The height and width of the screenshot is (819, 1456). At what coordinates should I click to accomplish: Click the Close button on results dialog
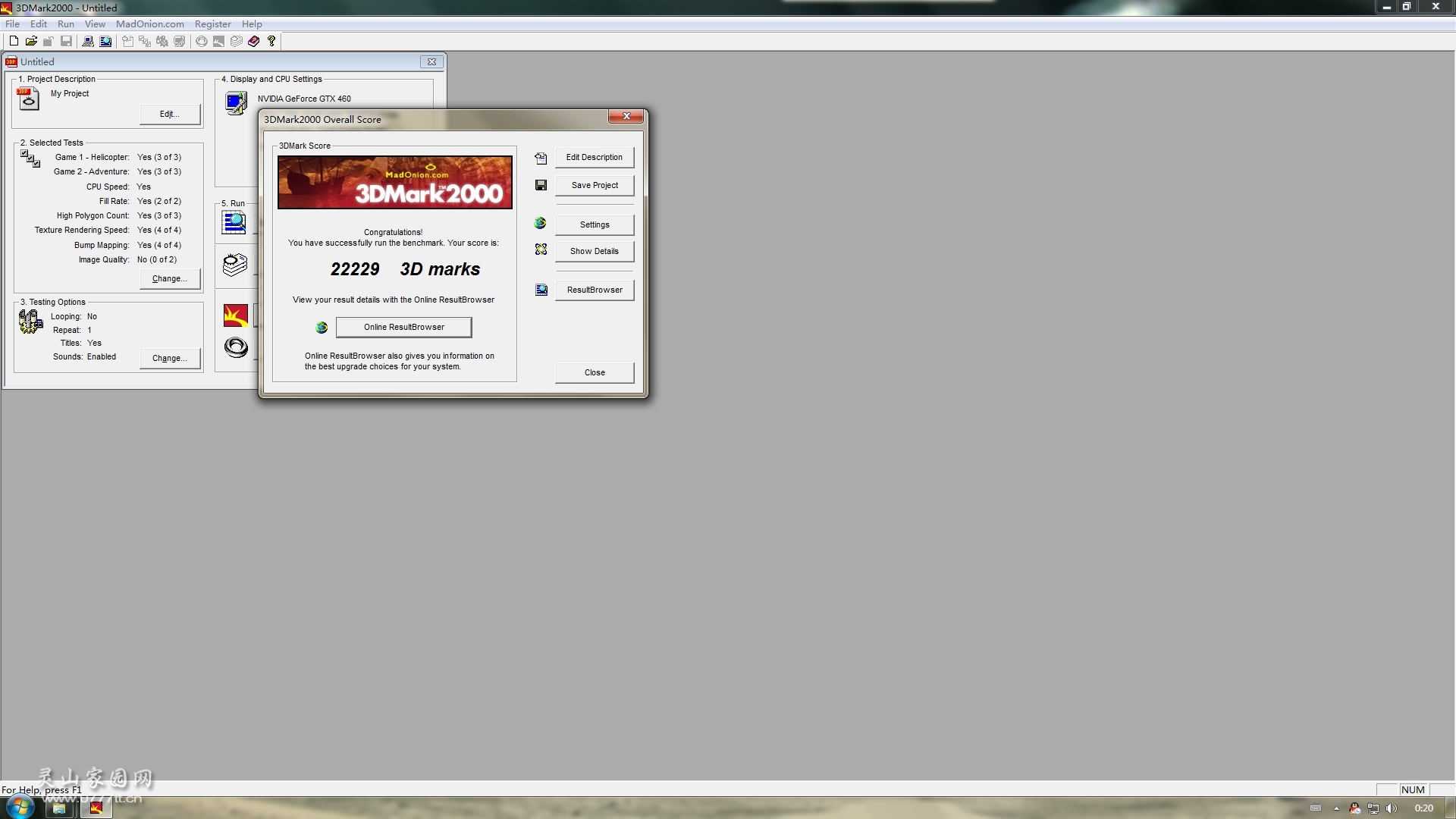(x=595, y=372)
